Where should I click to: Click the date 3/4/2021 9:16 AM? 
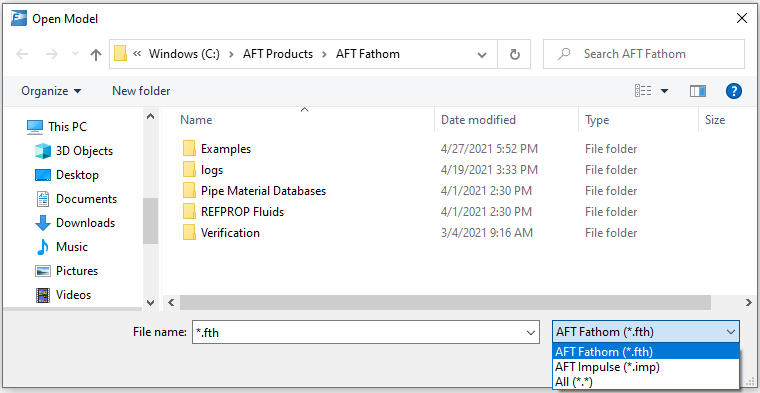tap(486, 233)
